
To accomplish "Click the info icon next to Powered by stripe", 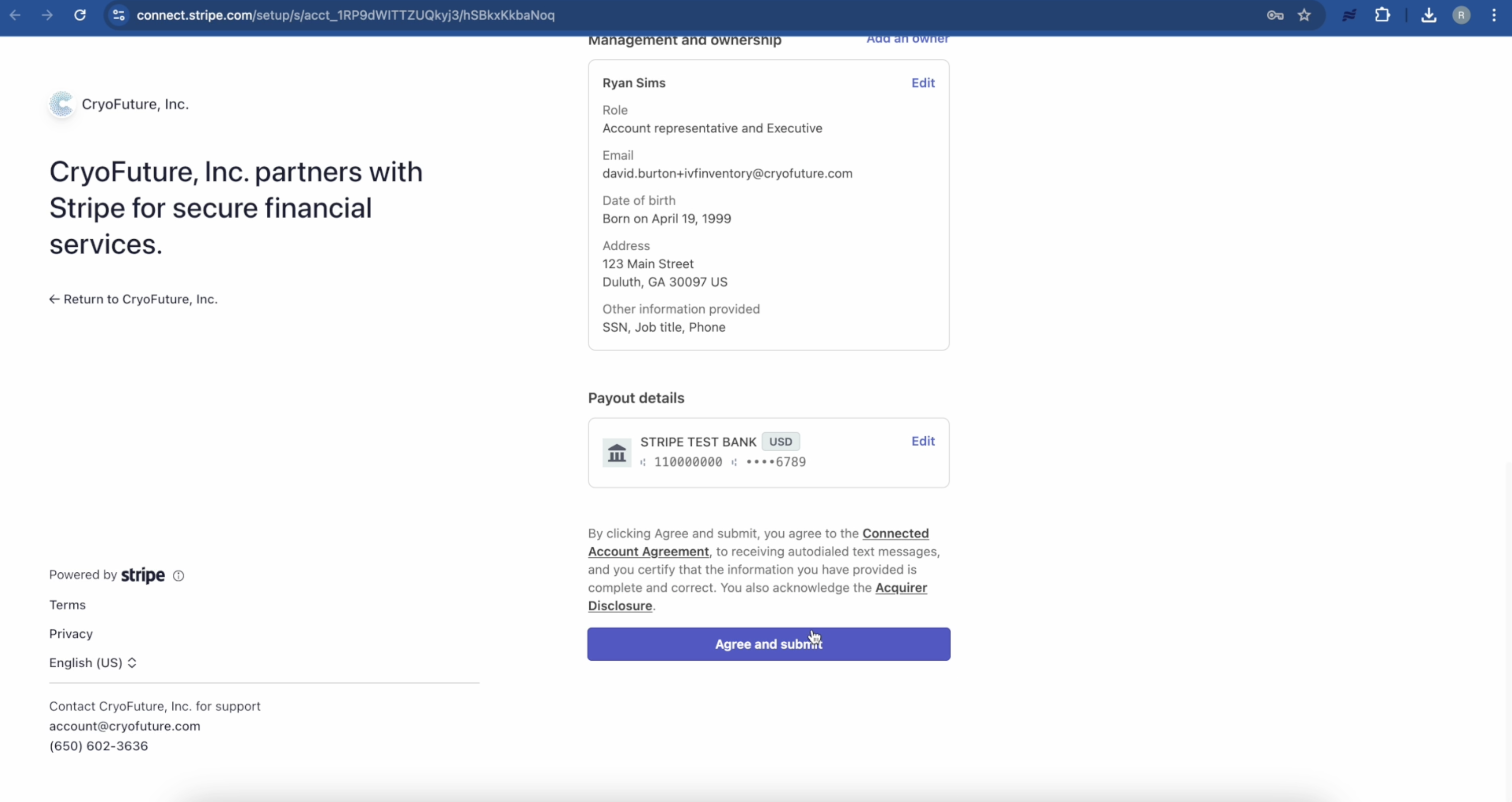I will (178, 575).
